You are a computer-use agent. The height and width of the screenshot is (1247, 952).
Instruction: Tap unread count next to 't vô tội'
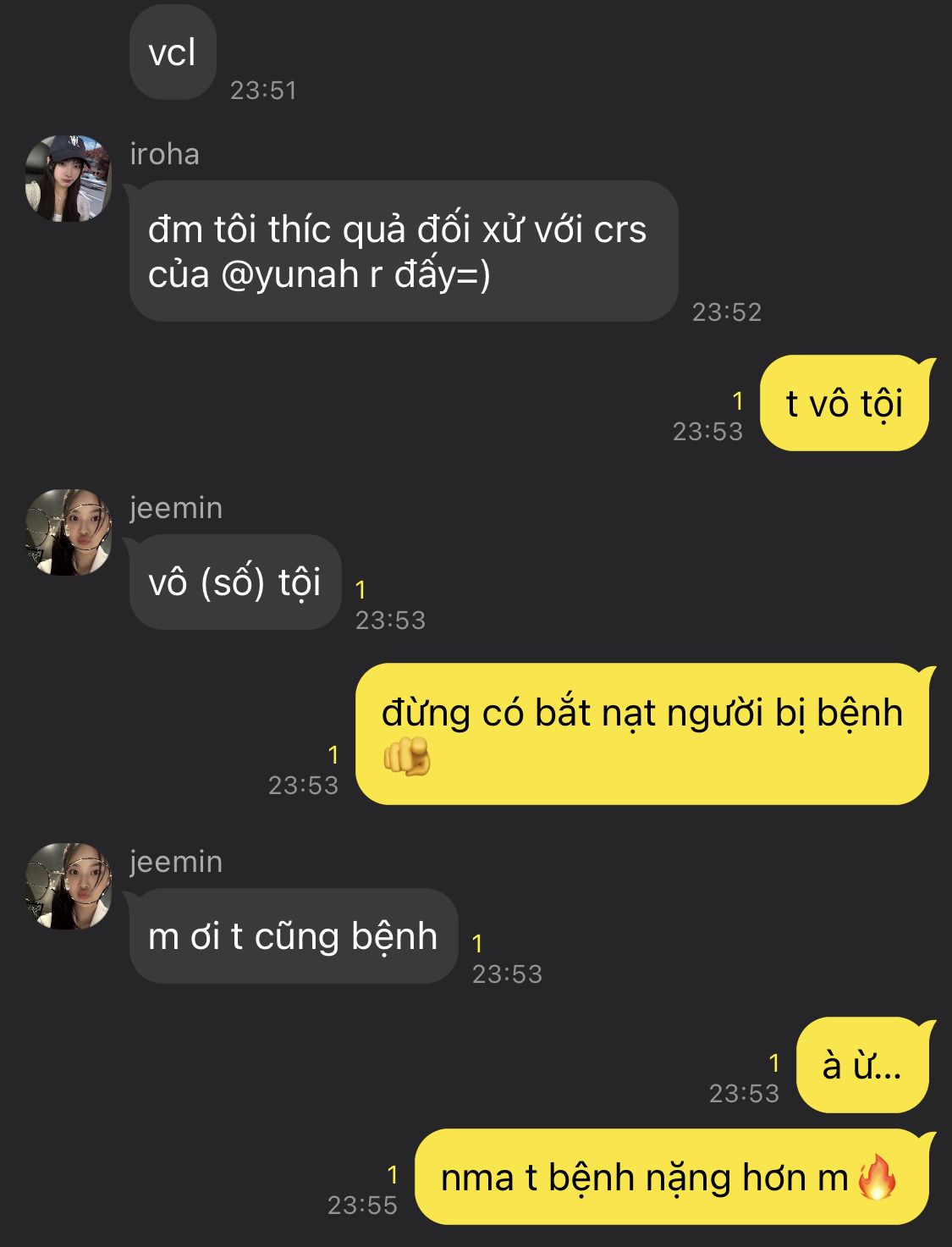[738, 401]
